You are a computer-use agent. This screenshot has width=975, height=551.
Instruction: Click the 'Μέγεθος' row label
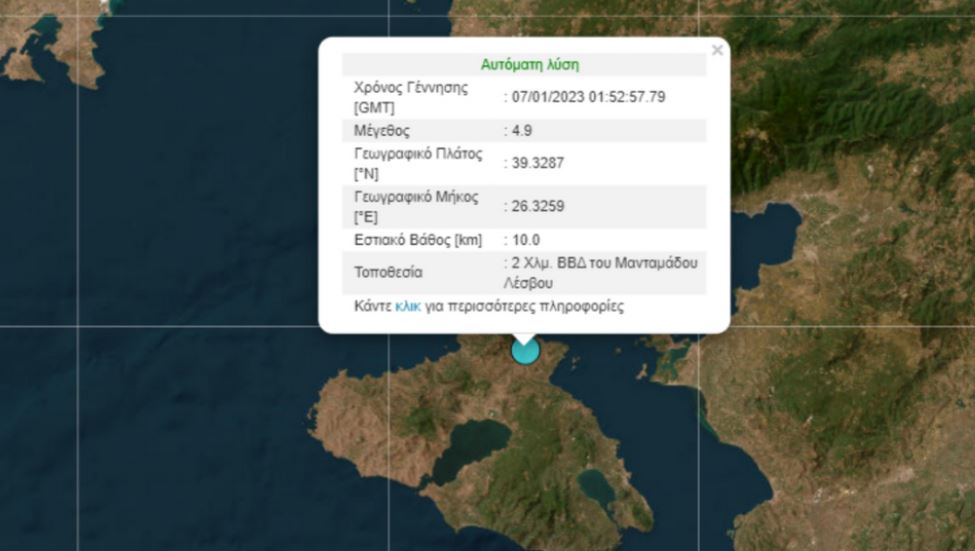(382, 130)
